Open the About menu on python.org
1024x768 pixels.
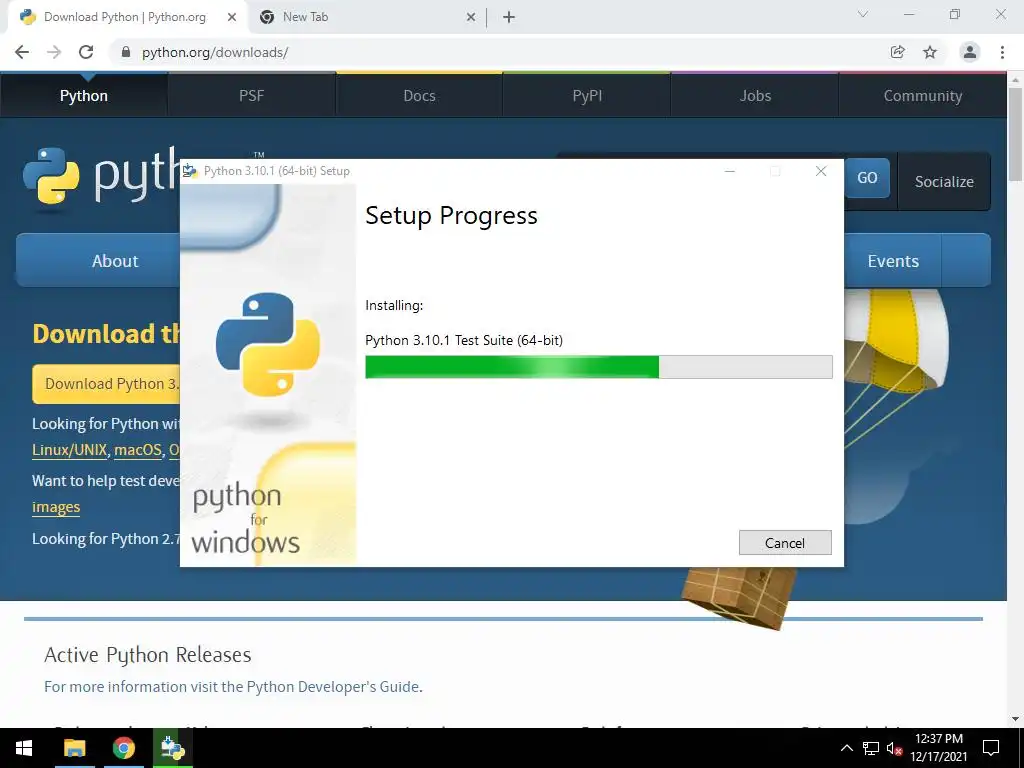click(x=98, y=261)
